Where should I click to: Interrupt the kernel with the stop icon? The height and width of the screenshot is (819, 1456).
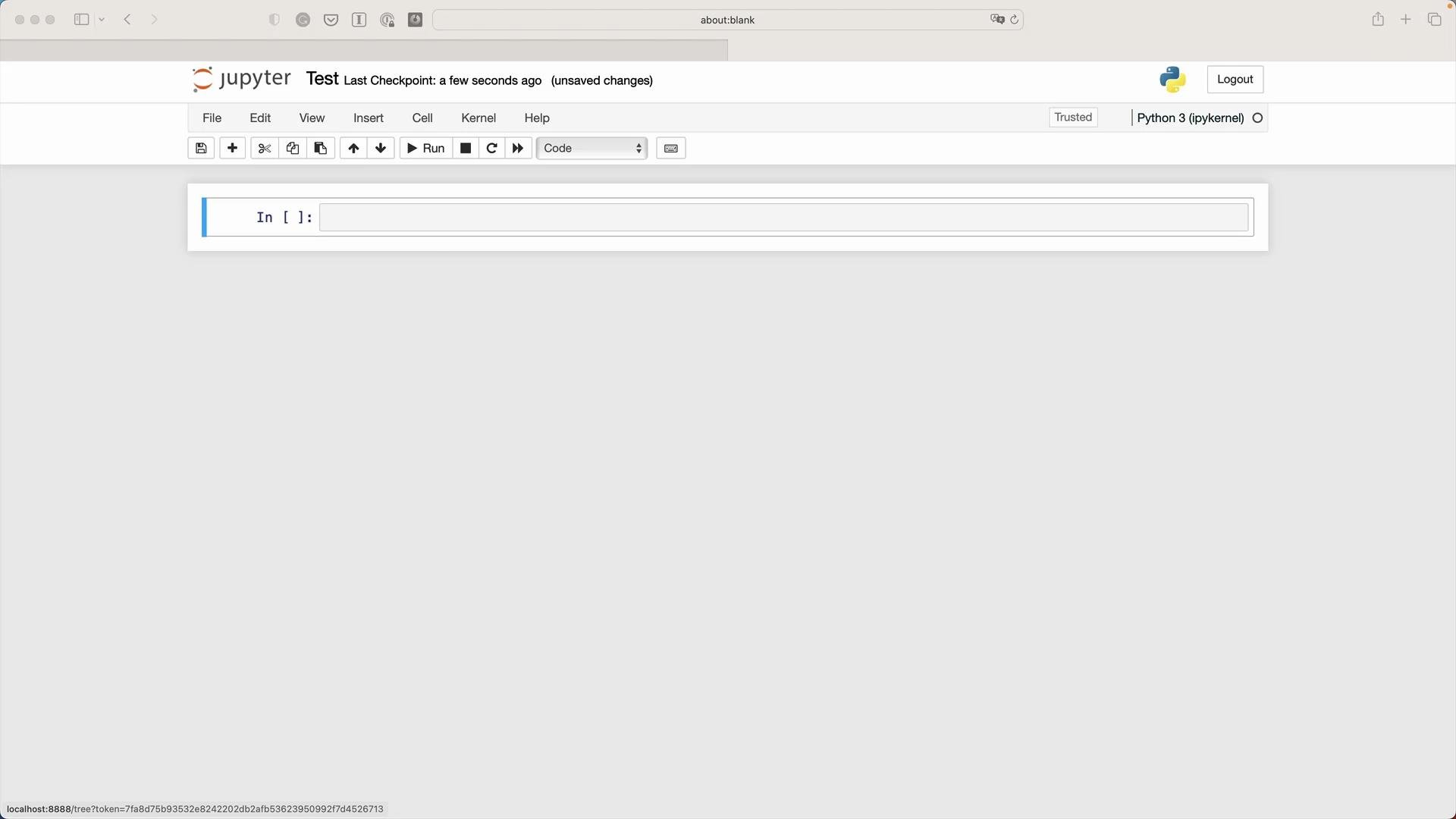pyautogui.click(x=466, y=148)
